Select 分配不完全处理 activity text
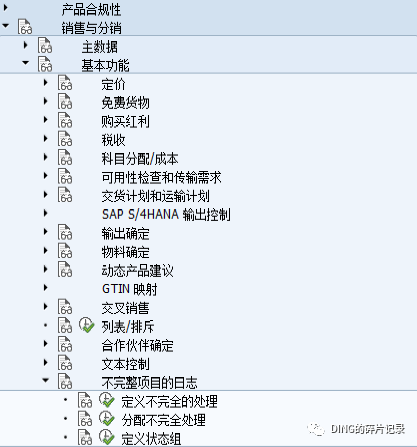The height and width of the screenshot is (447, 417). point(163,420)
